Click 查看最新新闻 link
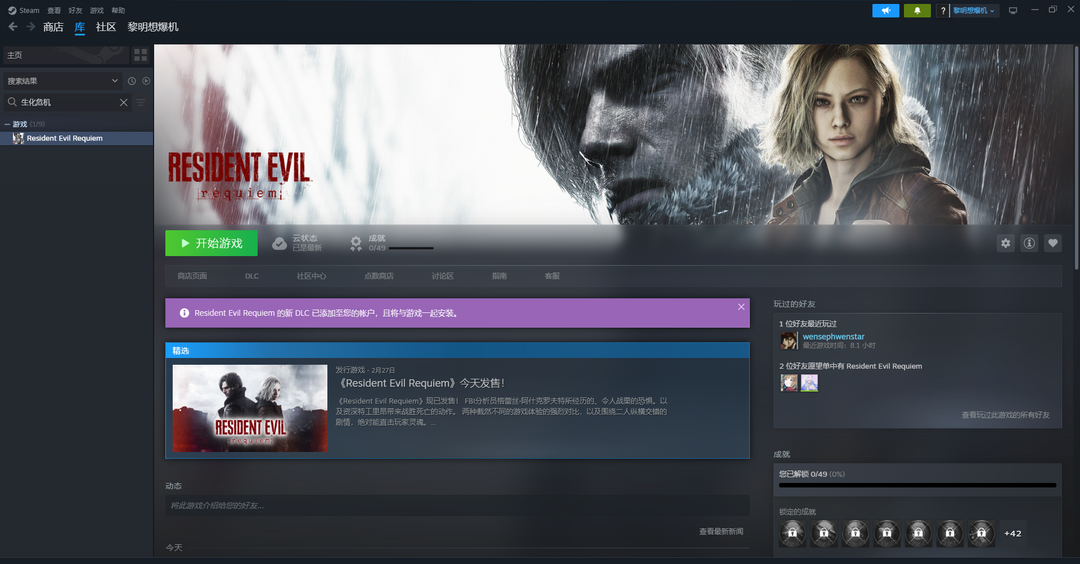Image resolution: width=1080 pixels, height=564 pixels. 721,532
